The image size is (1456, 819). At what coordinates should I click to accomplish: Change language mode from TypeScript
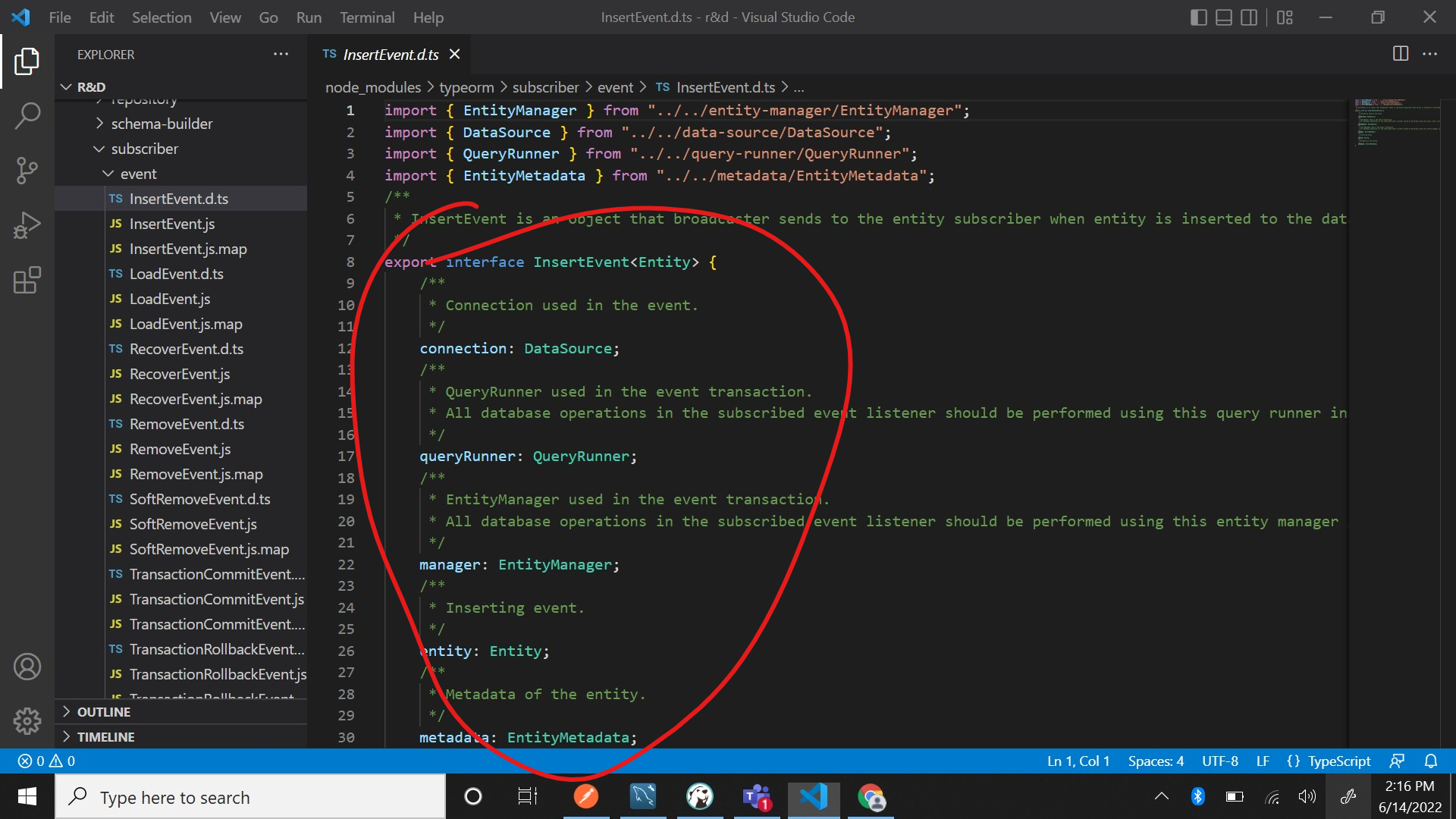[x=1338, y=761]
